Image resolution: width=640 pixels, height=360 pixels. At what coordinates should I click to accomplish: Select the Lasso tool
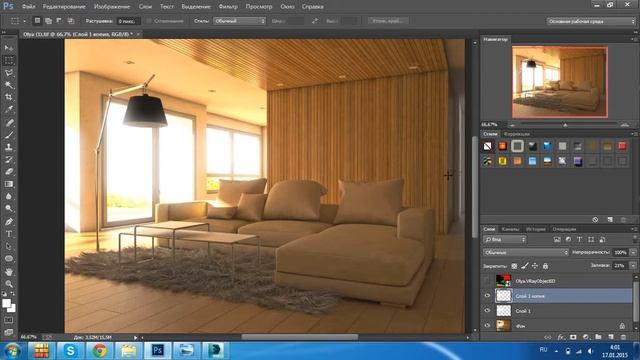[x=9, y=73]
